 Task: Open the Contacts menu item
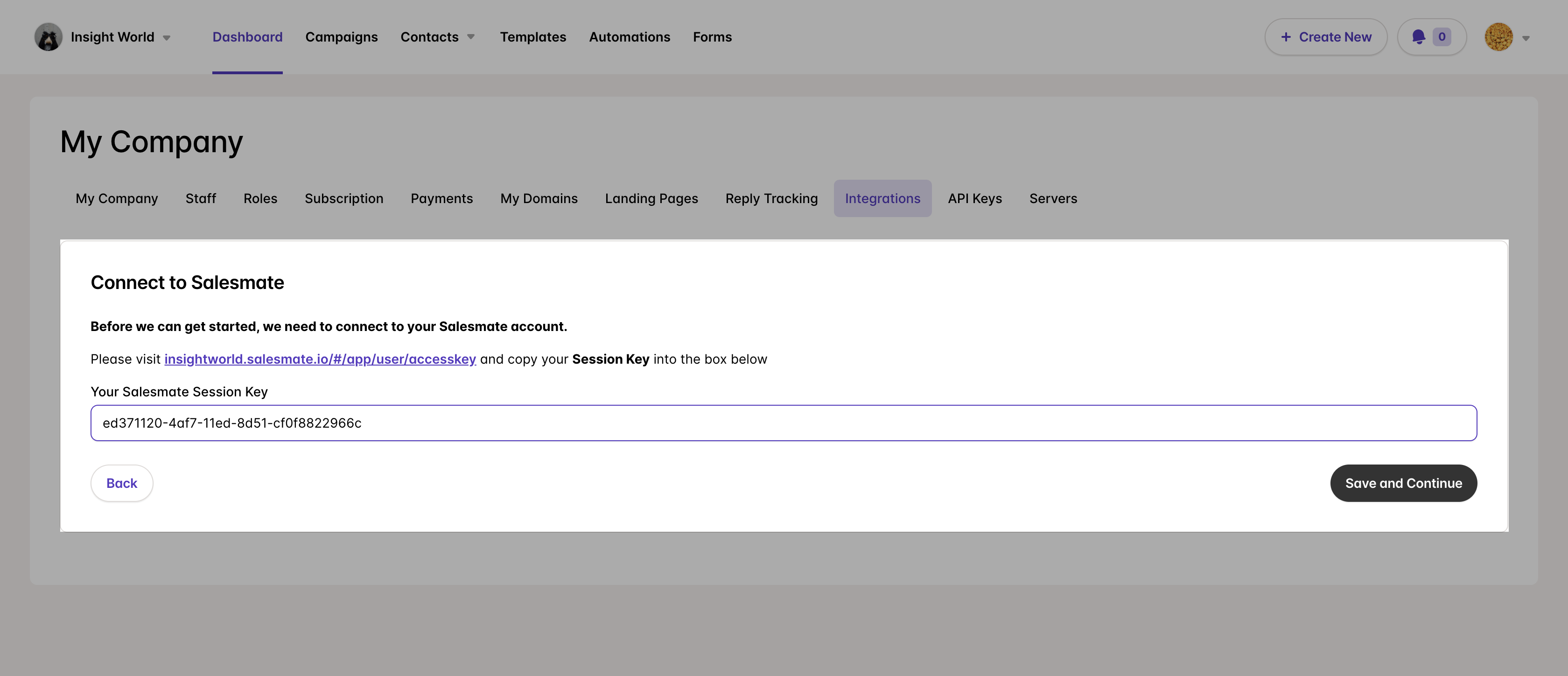(429, 37)
